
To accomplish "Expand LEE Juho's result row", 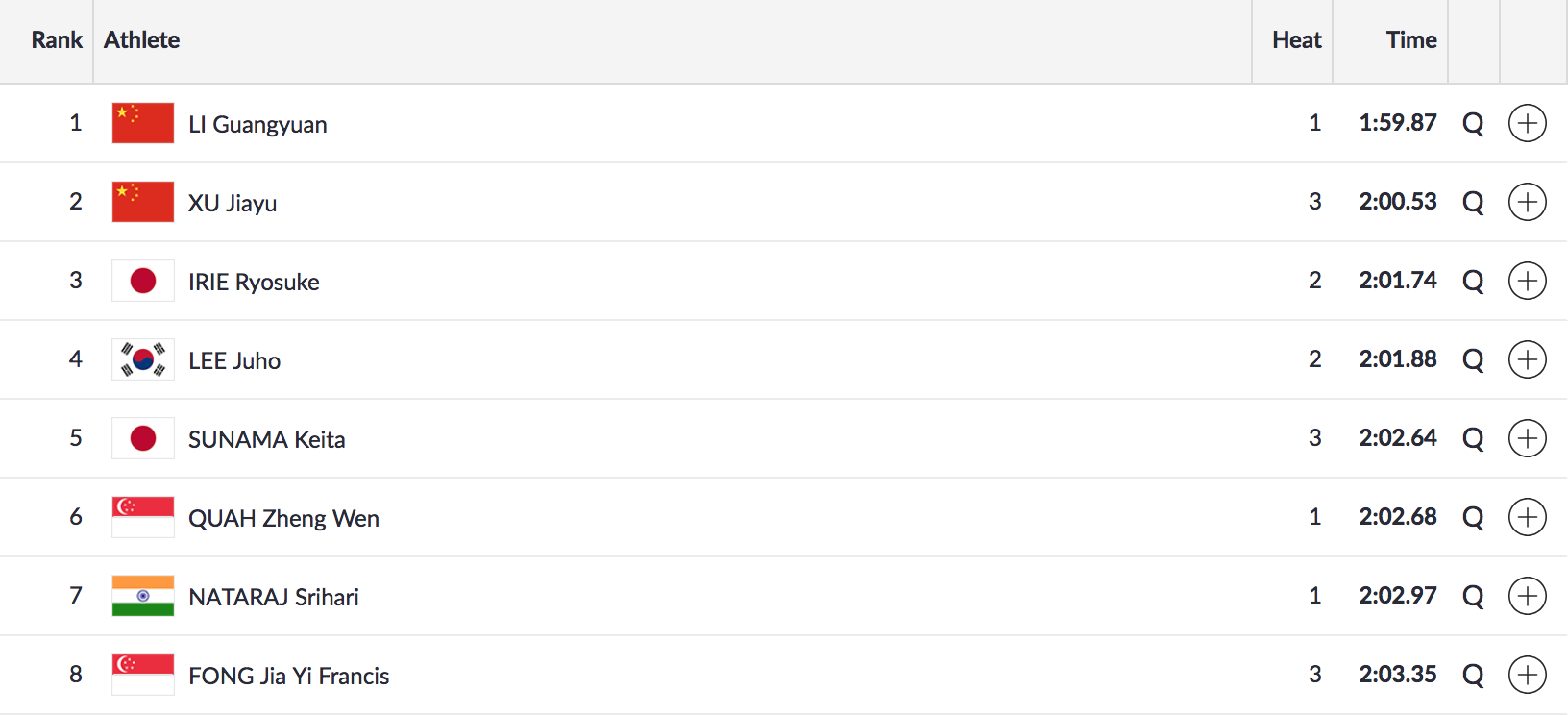I will click(1527, 359).
